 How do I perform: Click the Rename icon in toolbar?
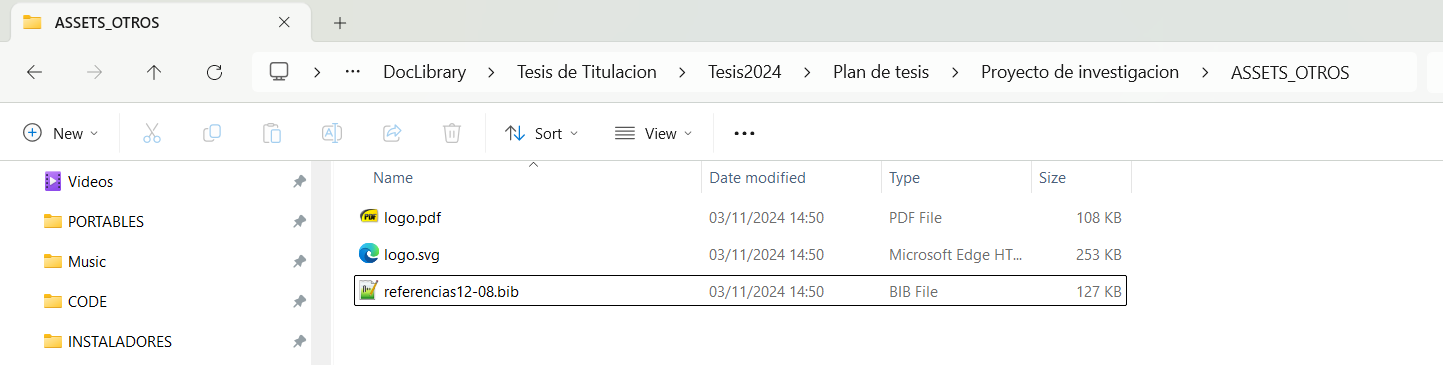click(332, 133)
